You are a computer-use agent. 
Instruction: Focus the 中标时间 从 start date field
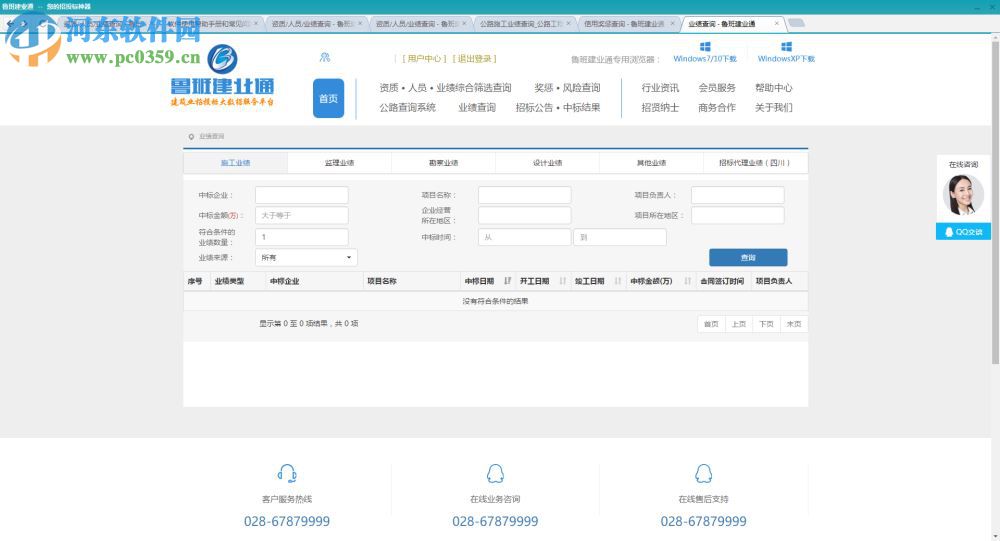524,237
